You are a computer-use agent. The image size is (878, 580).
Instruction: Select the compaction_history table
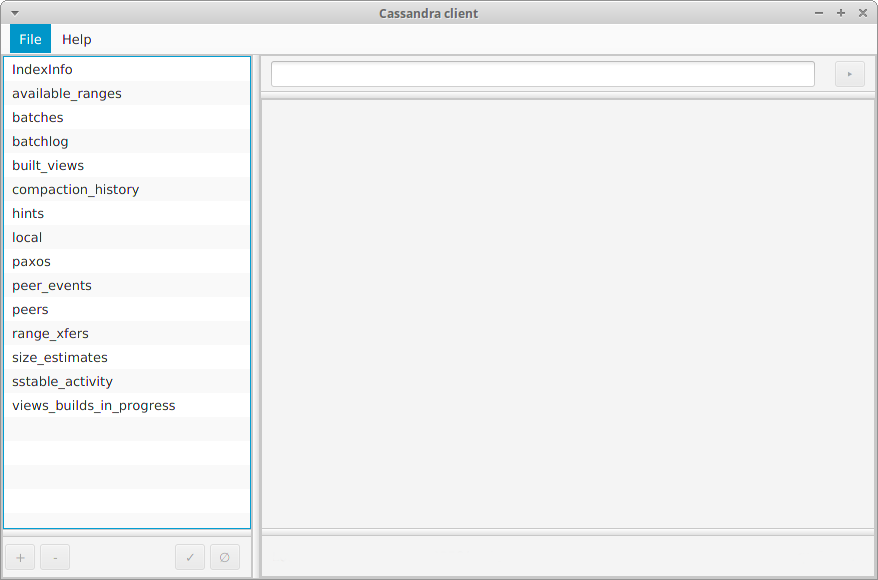click(x=127, y=190)
